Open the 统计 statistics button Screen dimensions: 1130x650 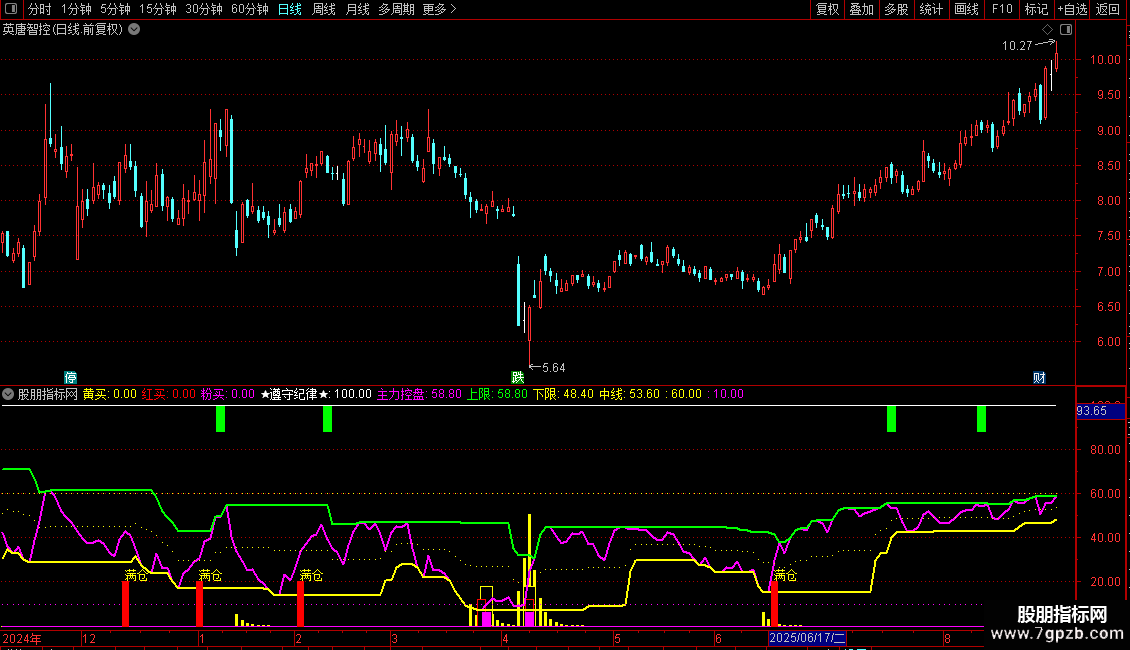coord(931,10)
